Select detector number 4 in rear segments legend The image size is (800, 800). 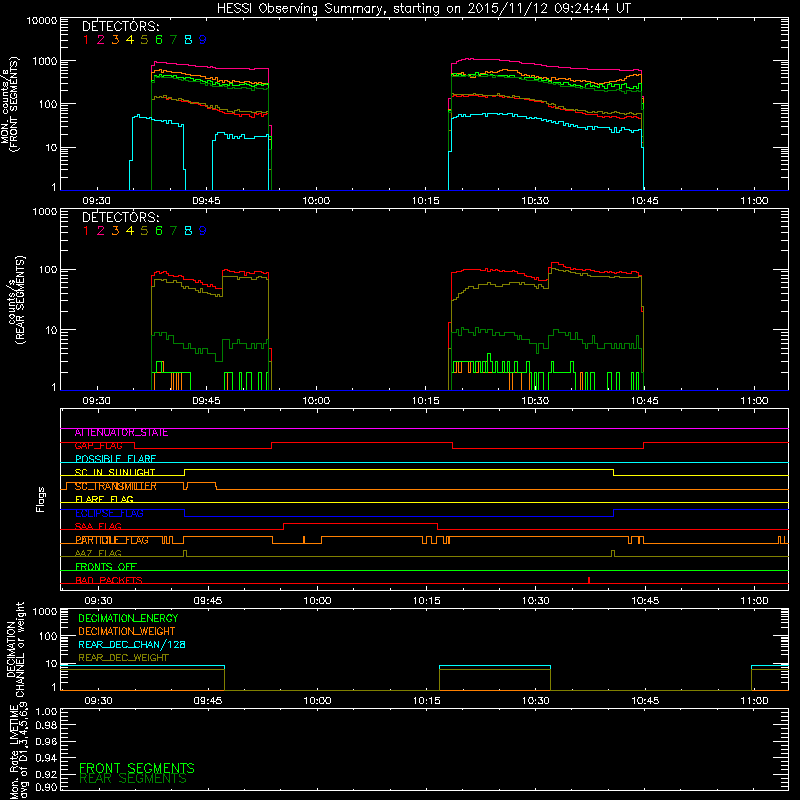click(130, 231)
